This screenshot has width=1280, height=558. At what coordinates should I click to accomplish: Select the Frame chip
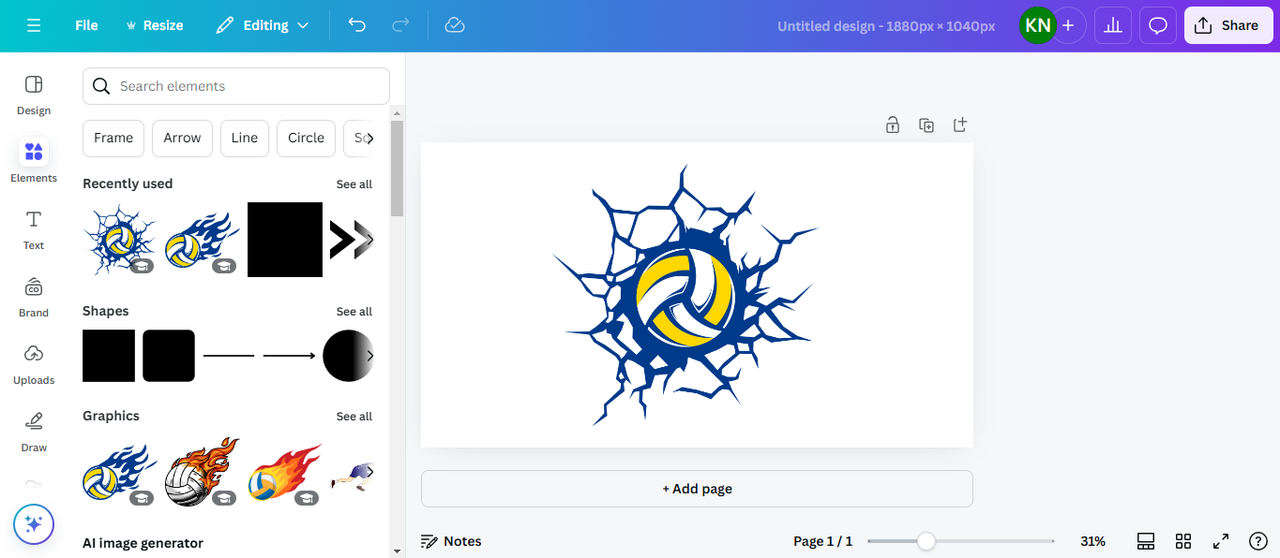(x=114, y=138)
